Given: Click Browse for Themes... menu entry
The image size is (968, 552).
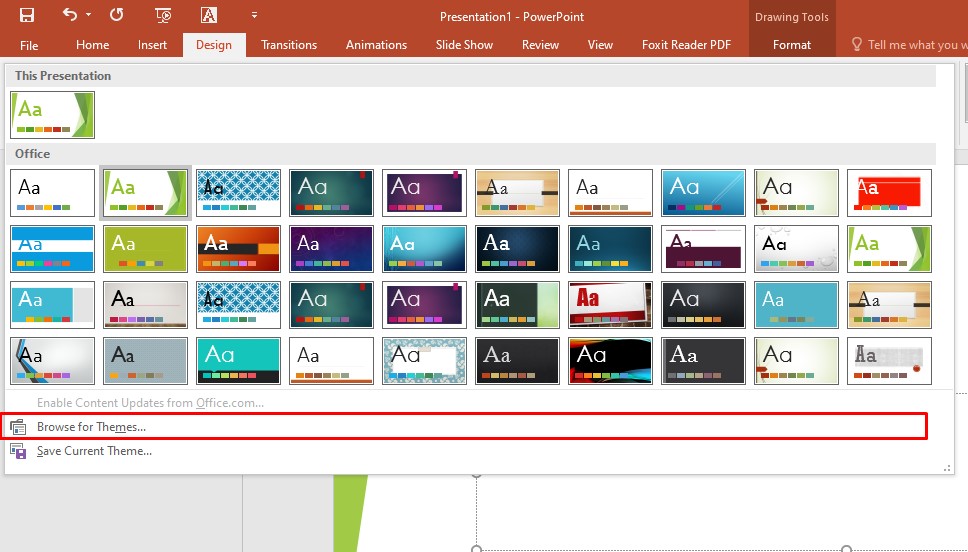Looking at the screenshot, I should [x=464, y=427].
